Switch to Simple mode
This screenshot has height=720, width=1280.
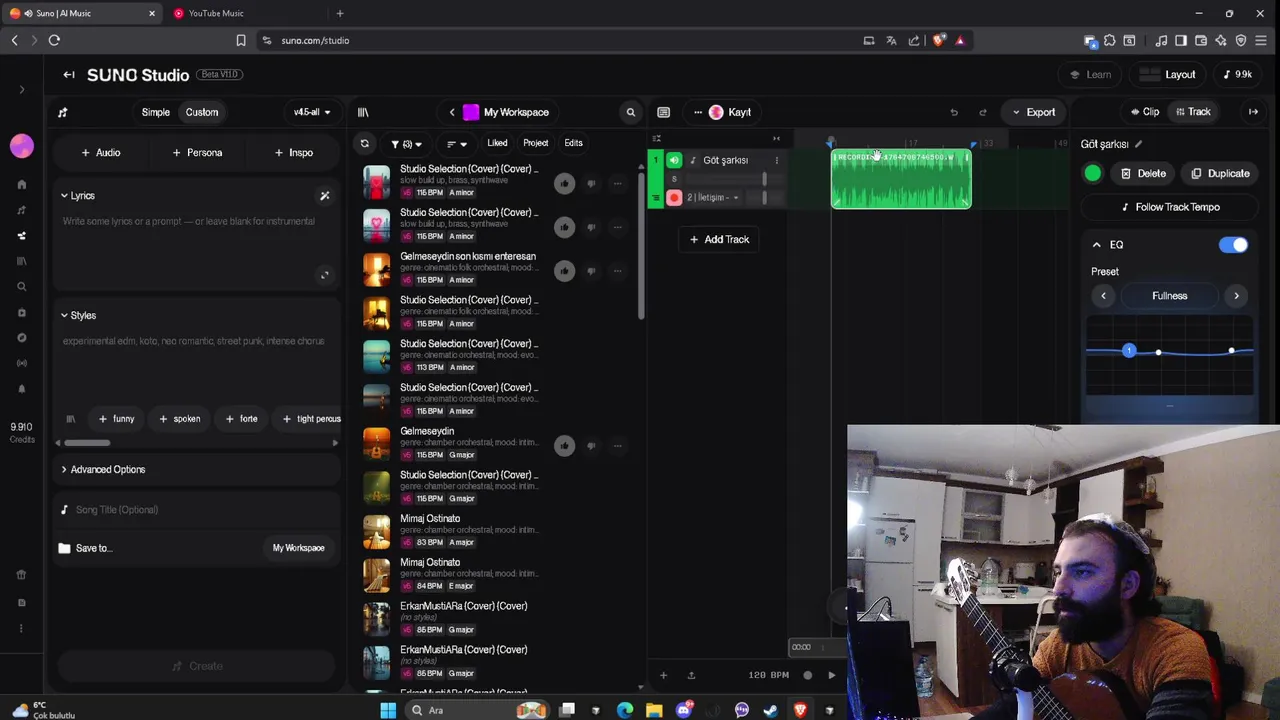coord(155,112)
